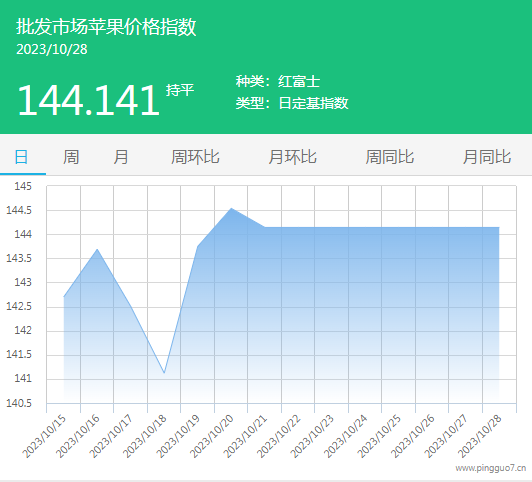The image size is (532, 482).
Task: Click the 2023/10/18 low point on chart
Action: click(164, 373)
